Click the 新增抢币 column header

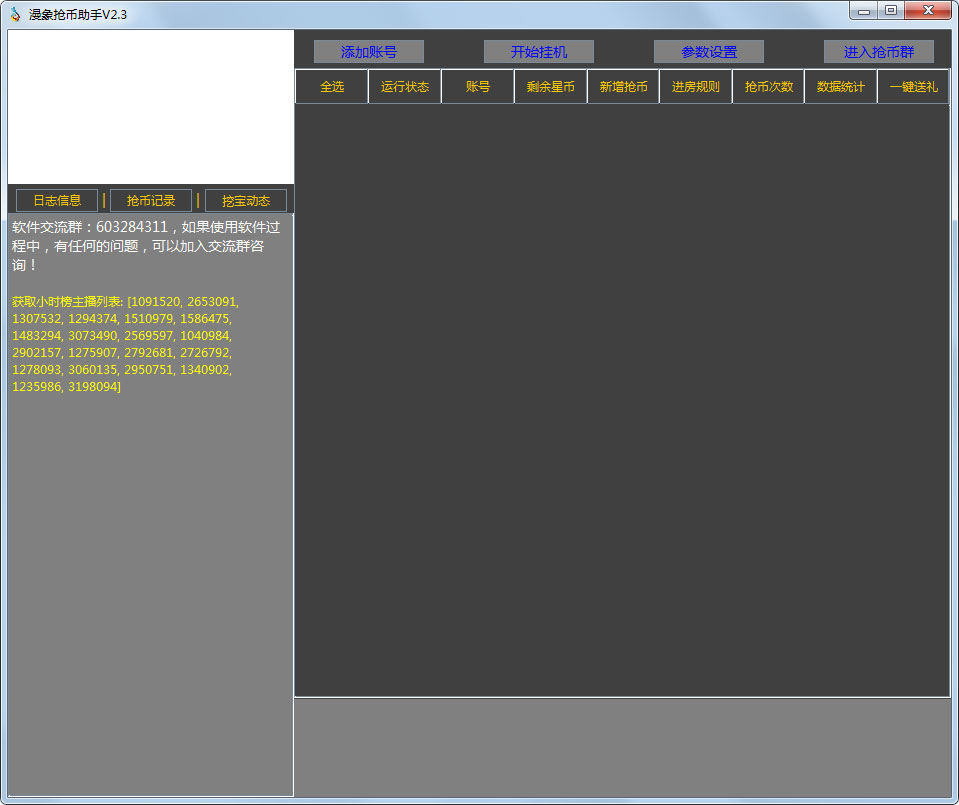click(623, 87)
